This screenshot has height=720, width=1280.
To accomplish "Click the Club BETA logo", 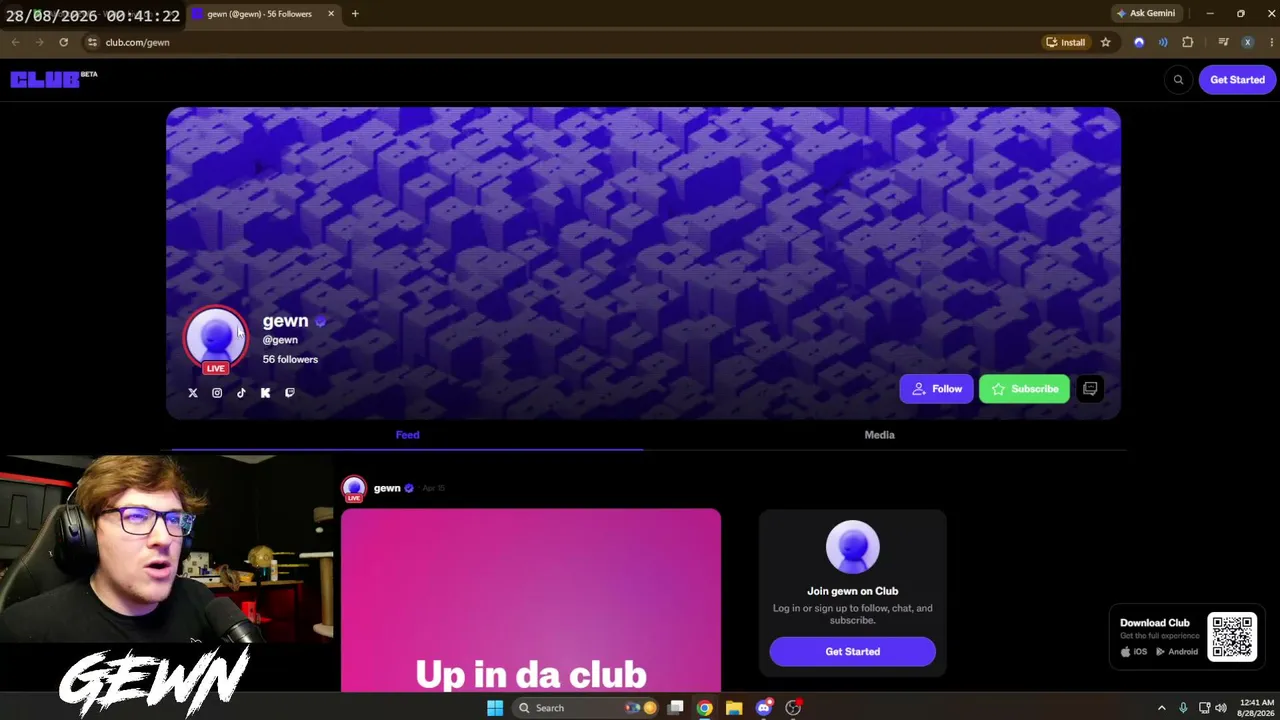I will (x=54, y=79).
